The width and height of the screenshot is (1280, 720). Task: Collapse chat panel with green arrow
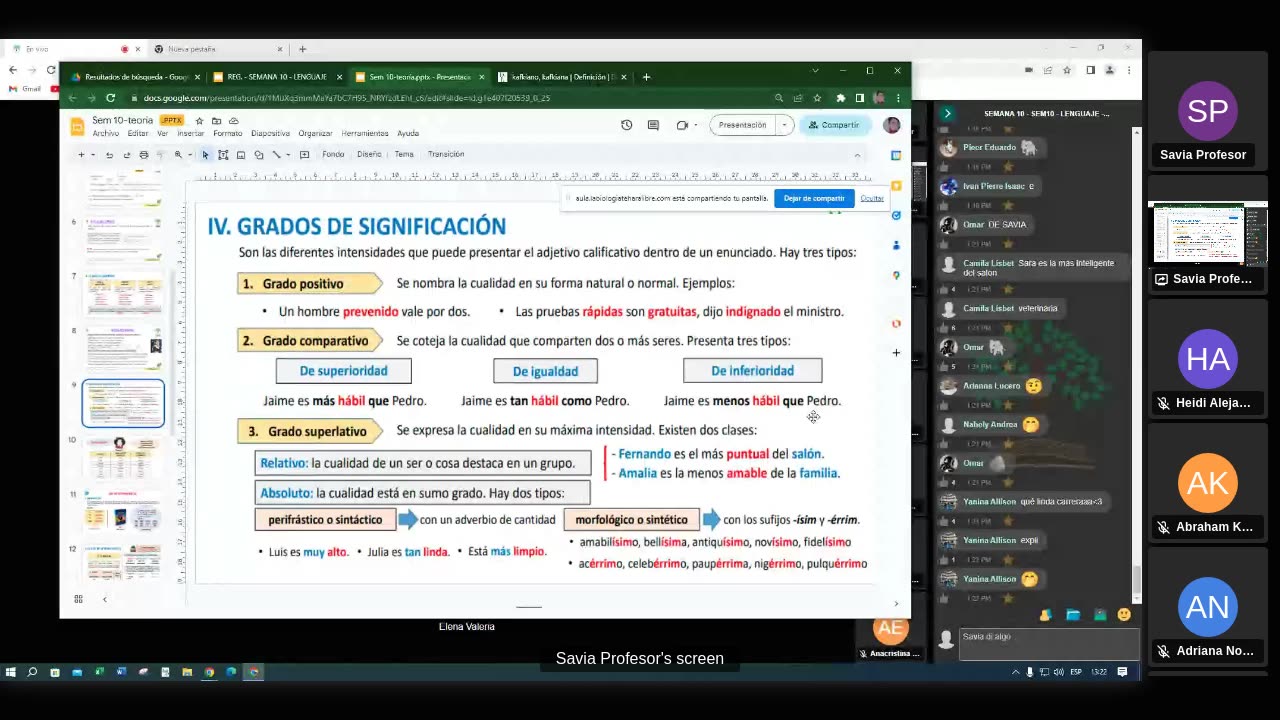947,113
